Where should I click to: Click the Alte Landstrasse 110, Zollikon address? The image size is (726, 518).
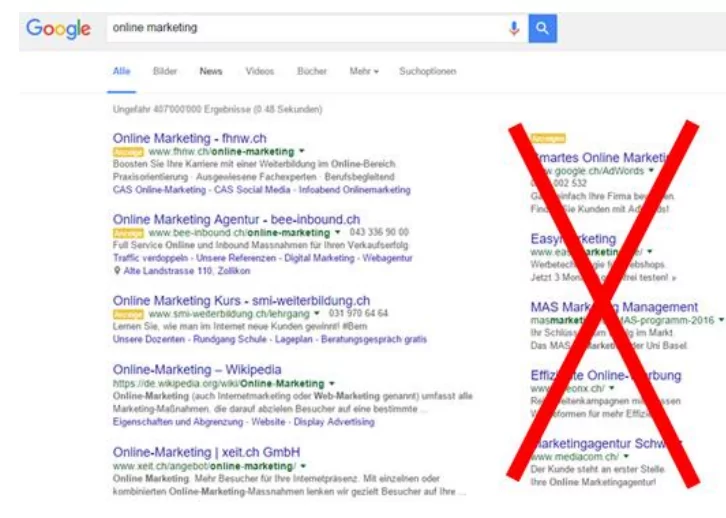click(187, 271)
